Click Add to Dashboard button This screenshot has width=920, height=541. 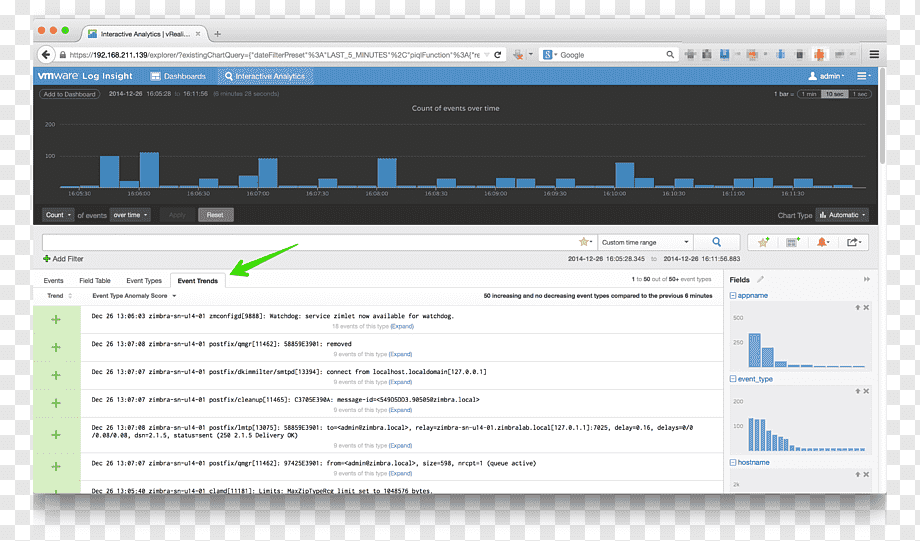coord(69,94)
